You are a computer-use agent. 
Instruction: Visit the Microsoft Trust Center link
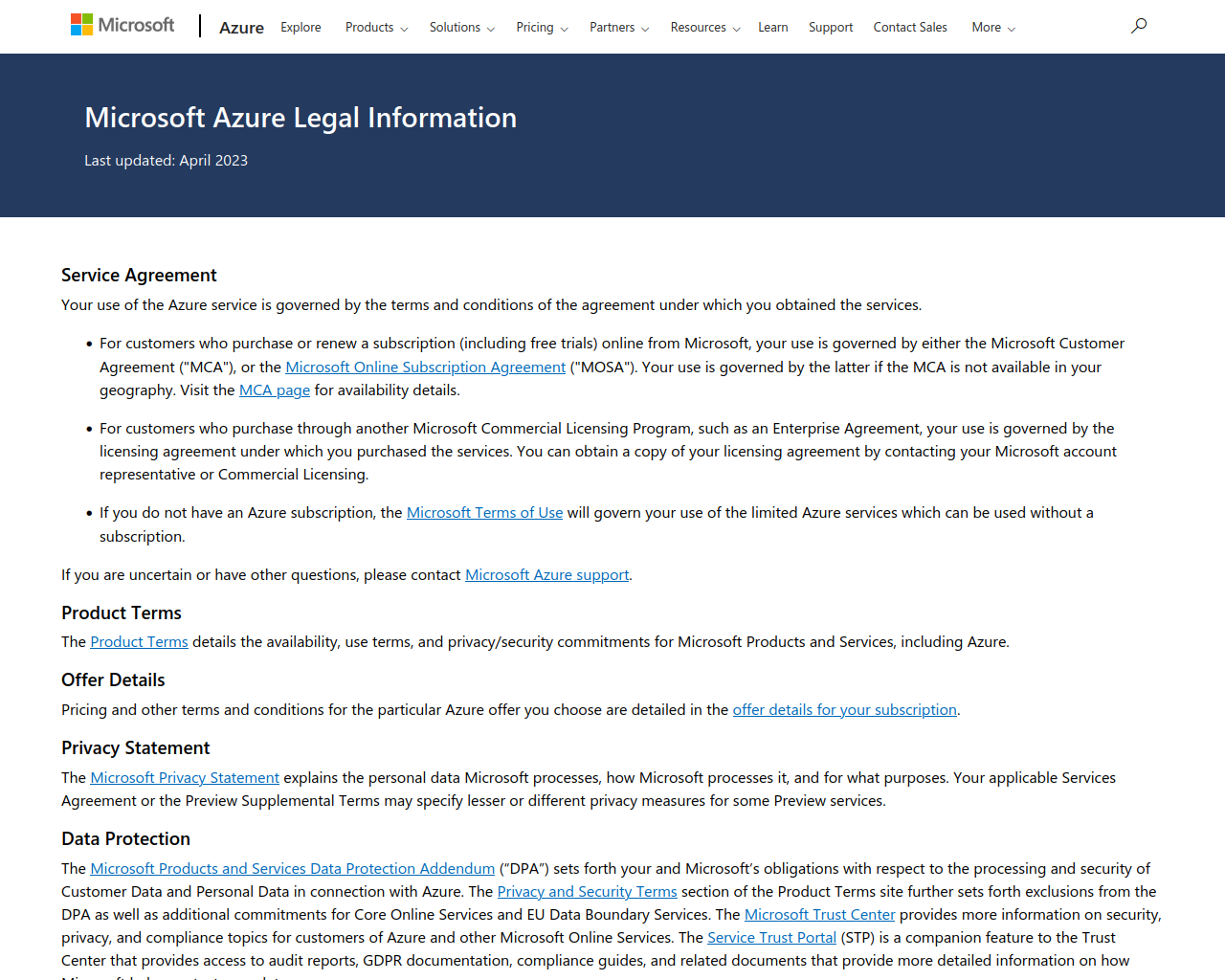[x=820, y=914]
